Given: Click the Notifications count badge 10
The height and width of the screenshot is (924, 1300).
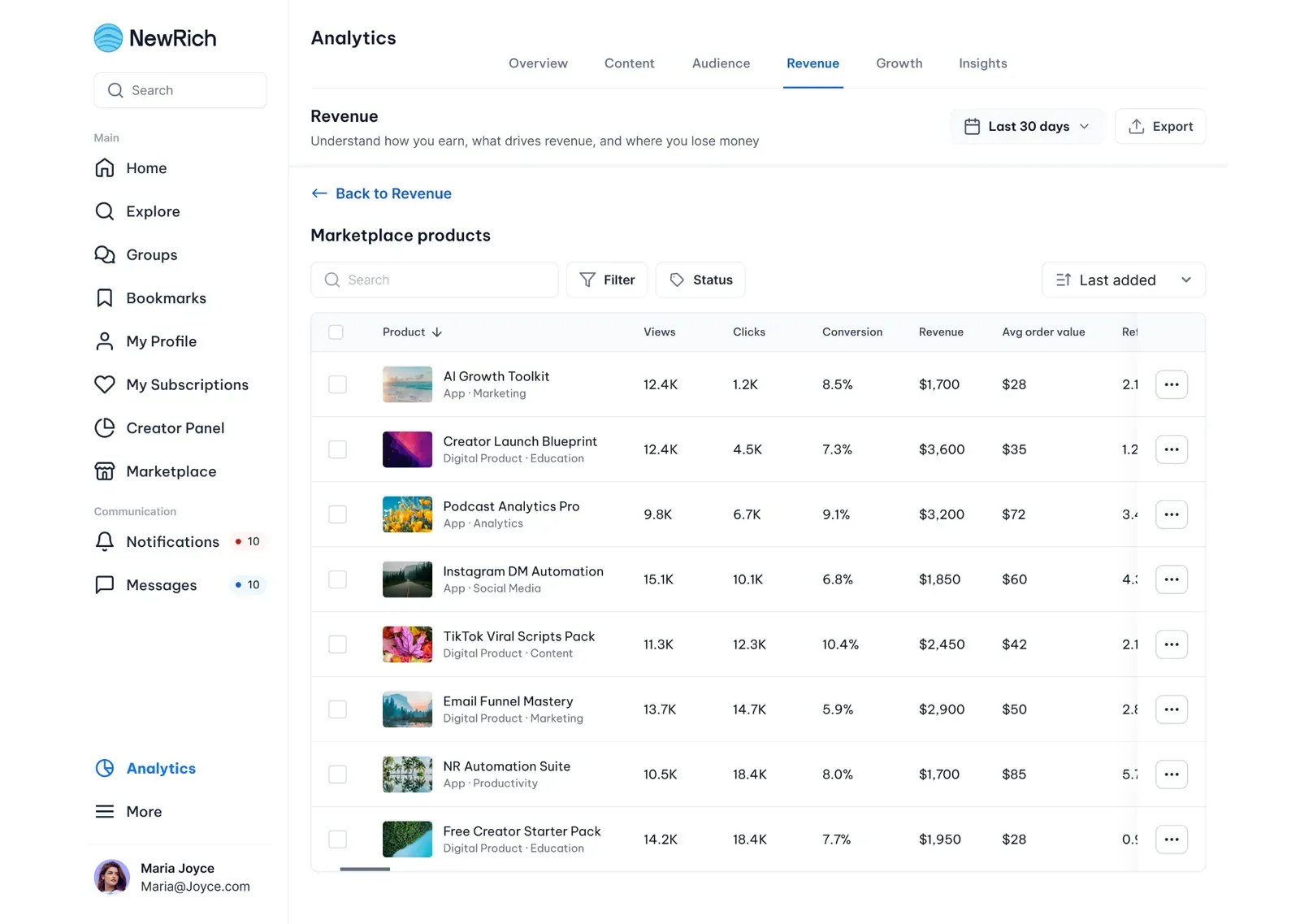Looking at the screenshot, I should [x=247, y=541].
